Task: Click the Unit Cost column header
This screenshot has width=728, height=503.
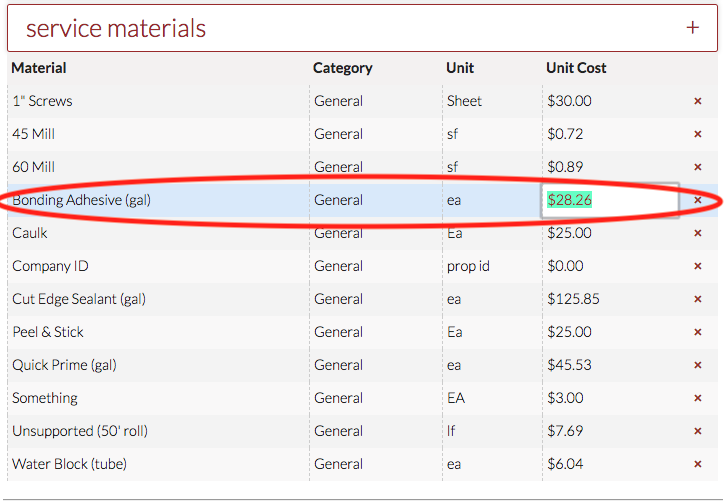Action: [x=576, y=68]
